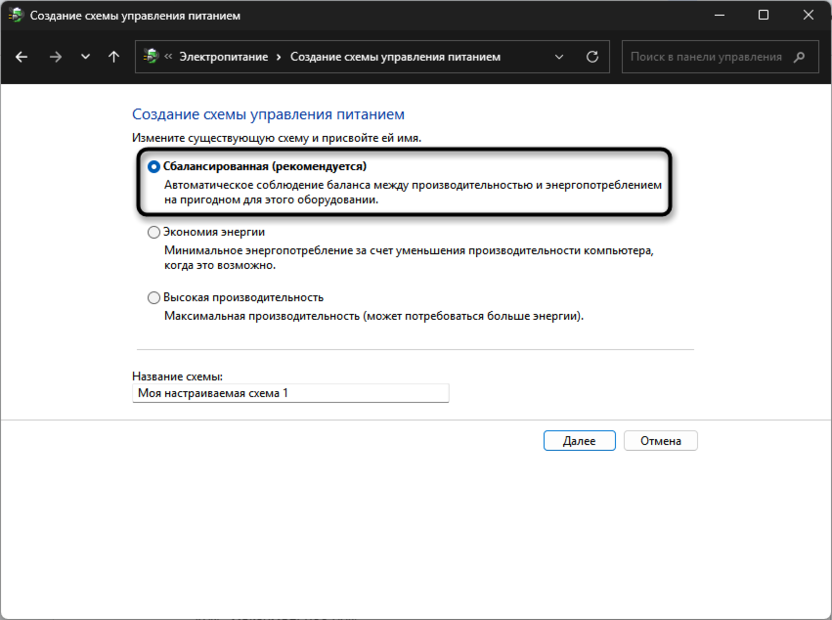Click the Forward navigation arrow

point(55,57)
